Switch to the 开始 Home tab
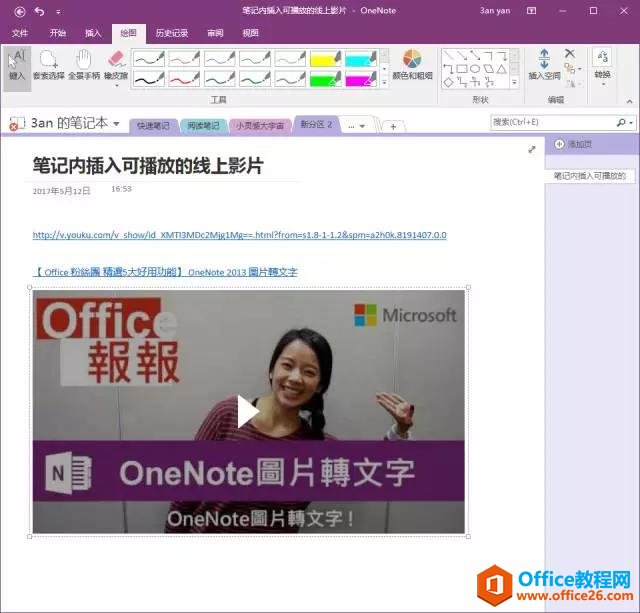Viewport: 640px width, 613px height. point(58,33)
